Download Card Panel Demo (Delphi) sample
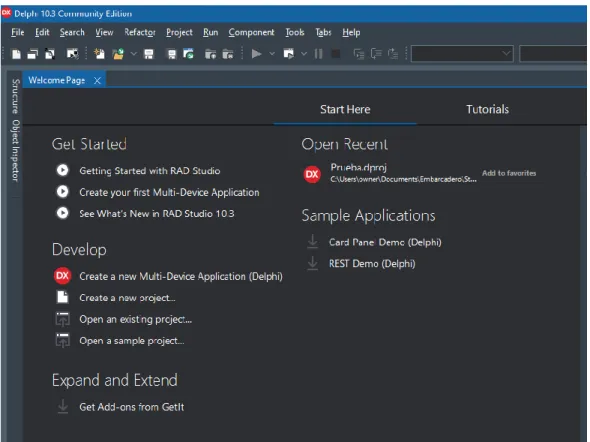Screen dimensions: 590x442 tap(385, 242)
